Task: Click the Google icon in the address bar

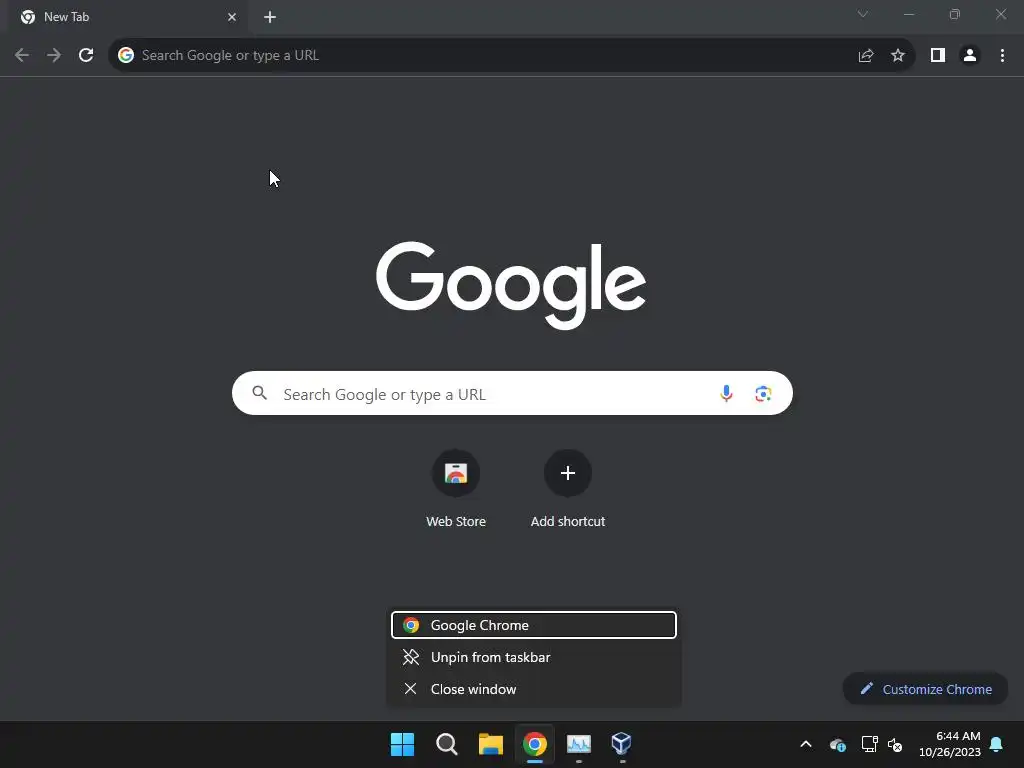Action: pos(126,56)
